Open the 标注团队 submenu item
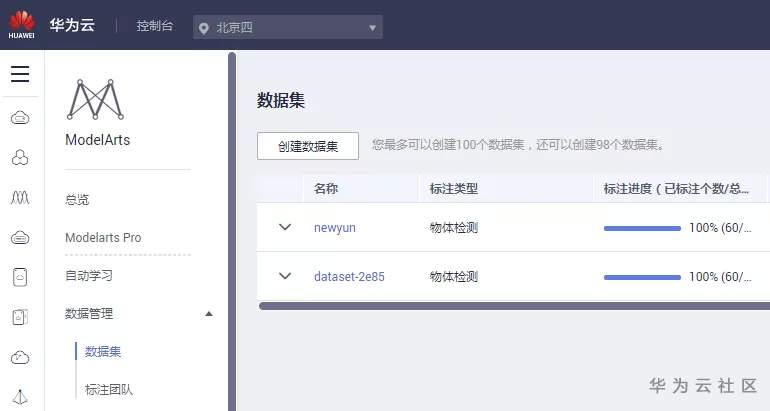Screen dimensions: 770x411 click(x=109, y=389)
